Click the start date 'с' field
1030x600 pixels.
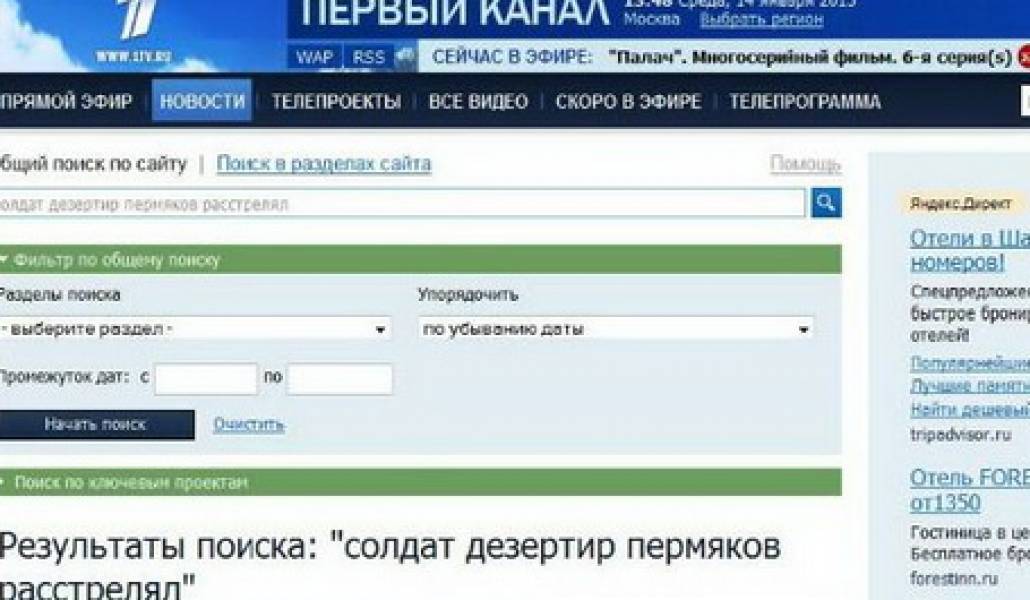tap(206, 379)
